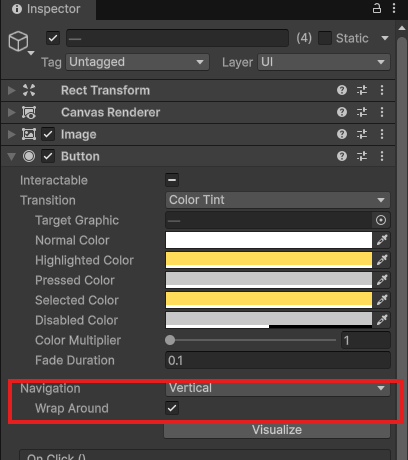
Task: Open the Disabled Color swatch
Action: (x=269, y=320)
